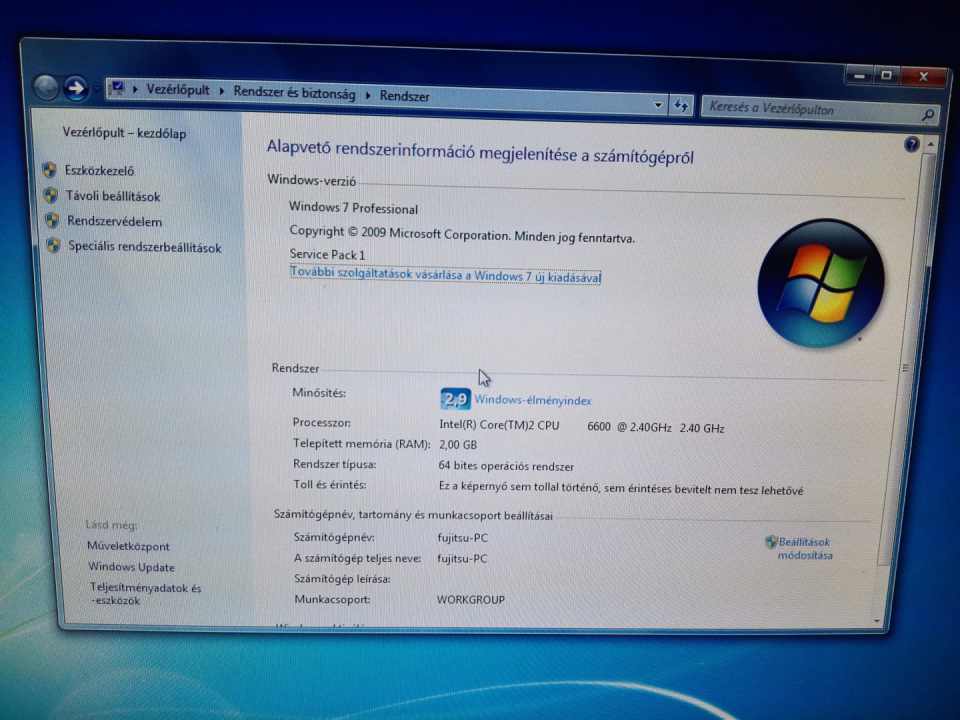Click the shield icon beside Eszközkezelő

[50, 170]
